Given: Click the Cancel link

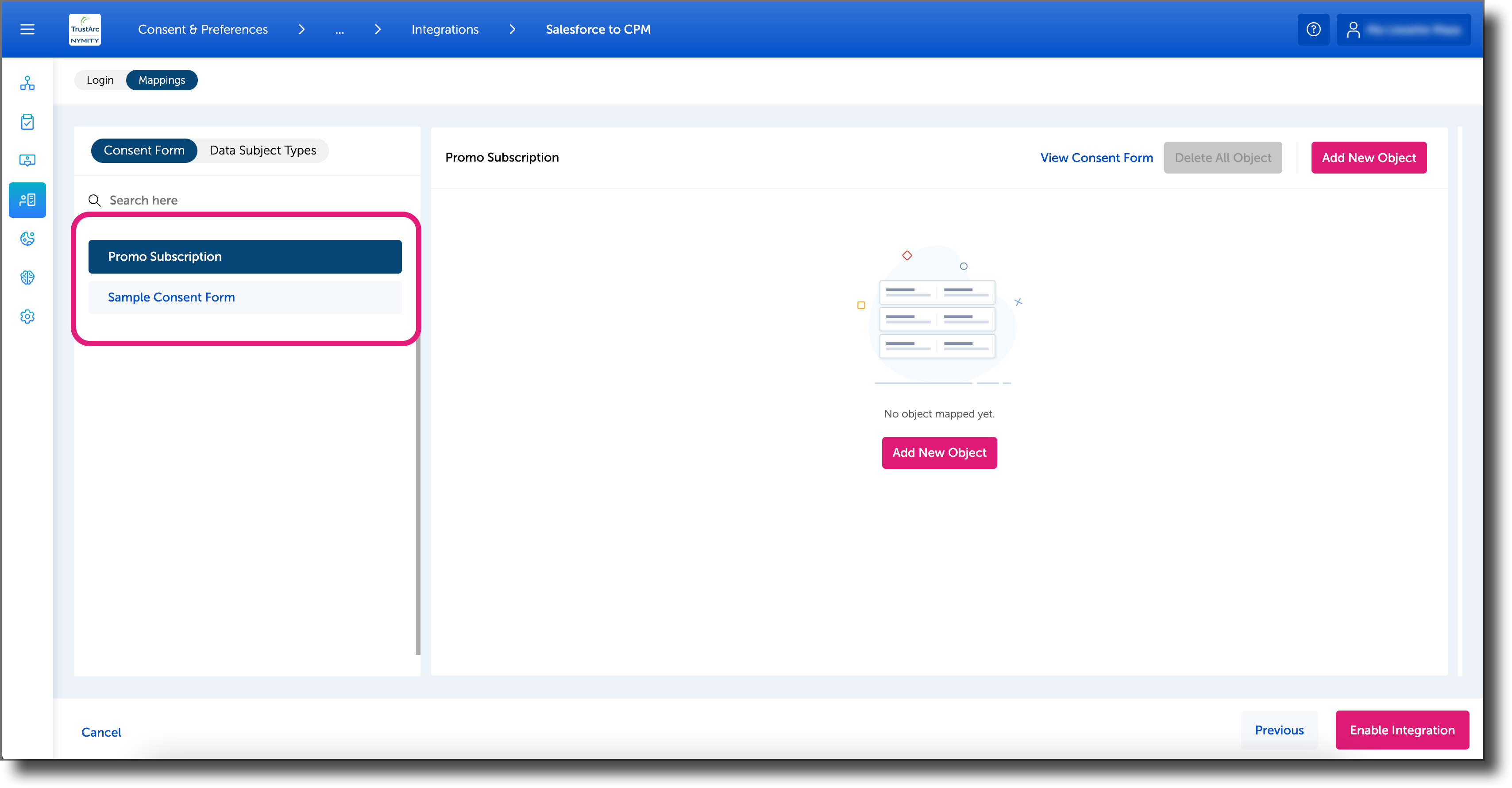Looking at the screenshot, I should click(x=101, y=732).
